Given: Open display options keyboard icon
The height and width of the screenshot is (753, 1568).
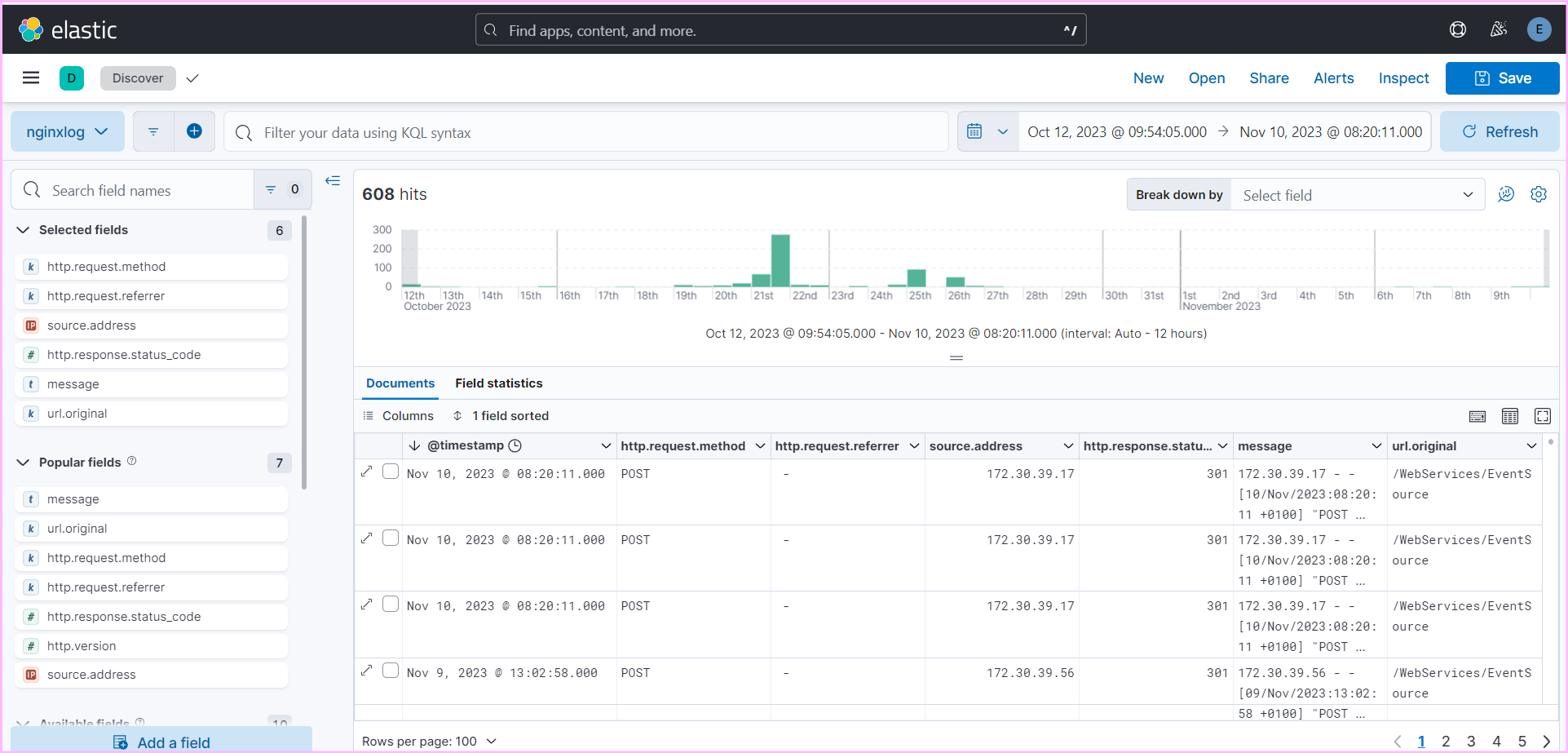Looking at the screenshot, I should (x=1477, y=416).
